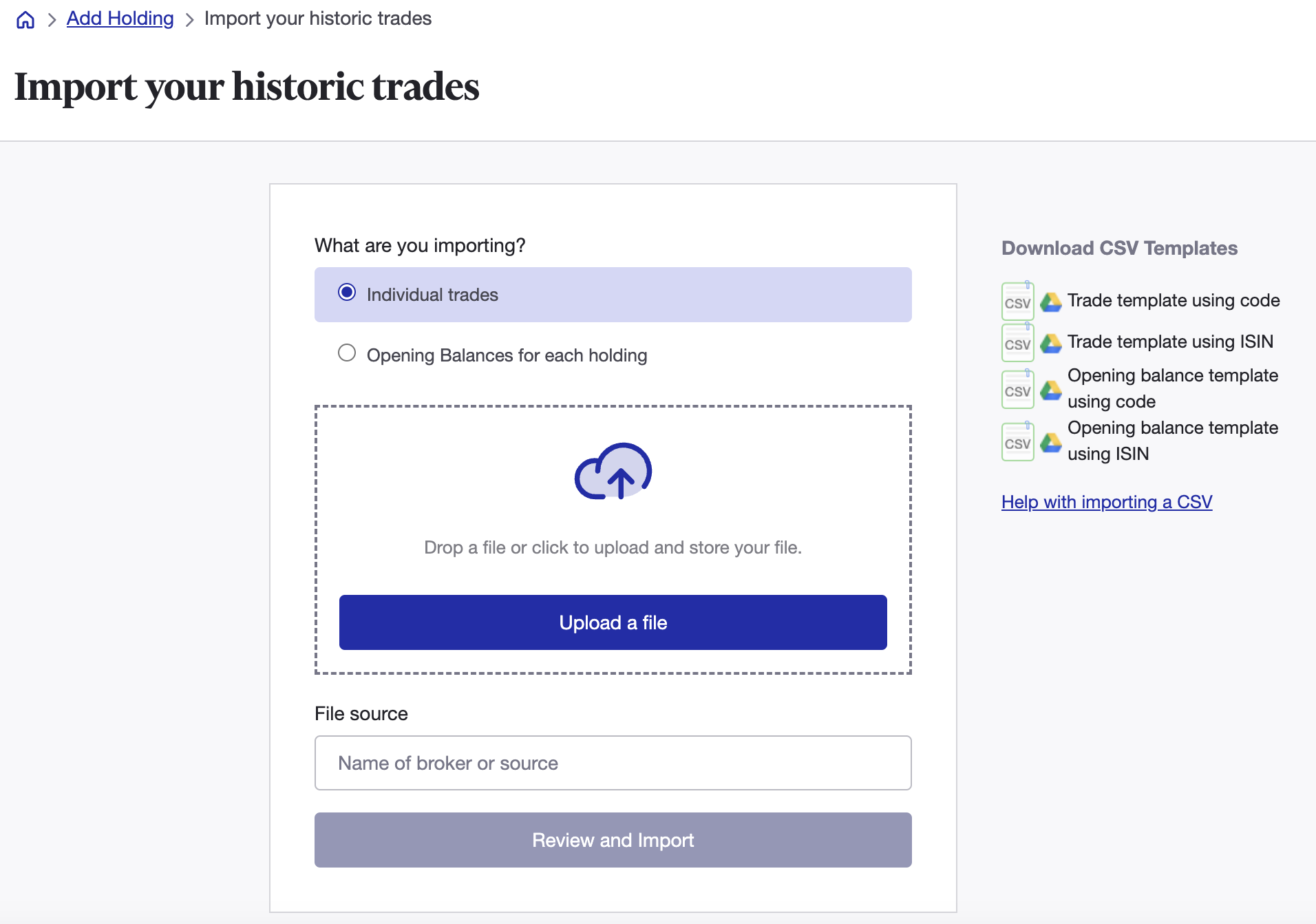Click the CSV icon beside Trade template using ISIN

(x=1018, y=342)
